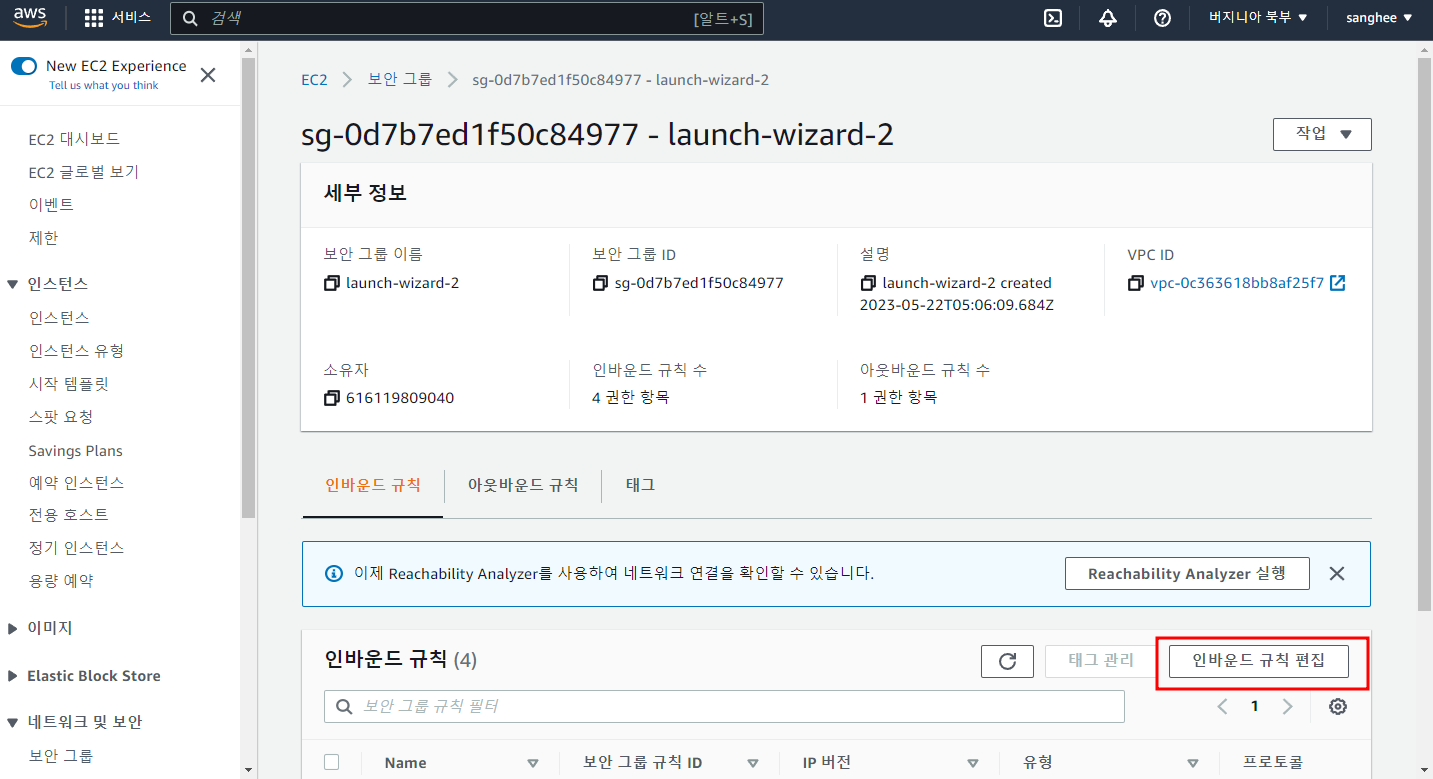Screen dimensions: 1433x779
Task: Copy the 소유자 account number
Action: (x=332, y=398)
